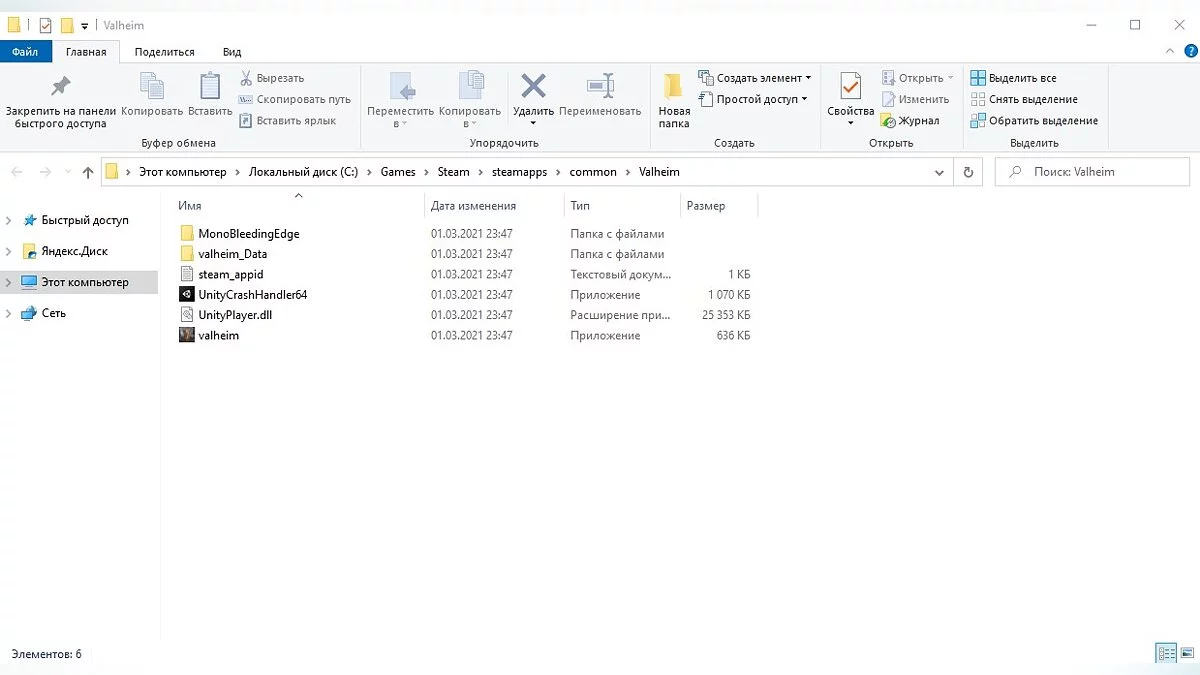Create a new folder with Новая папка
This screenshot has height=675, width=1200.
point(674,98)
